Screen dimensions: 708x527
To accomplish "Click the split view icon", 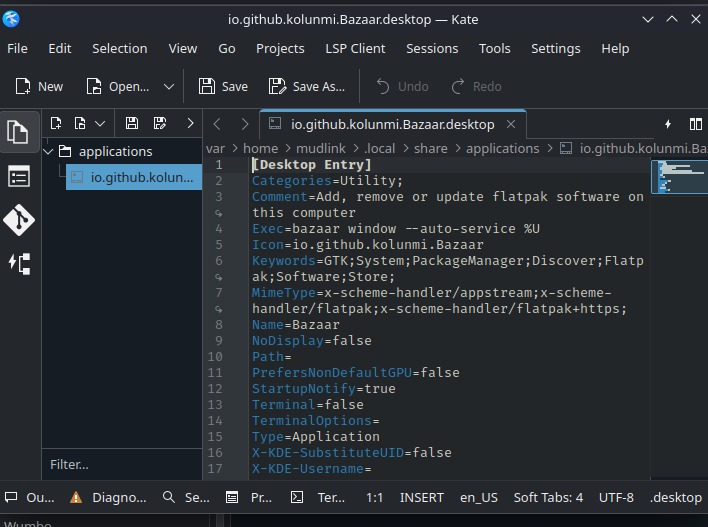I will pyautogui.click(x=695, y=124).
